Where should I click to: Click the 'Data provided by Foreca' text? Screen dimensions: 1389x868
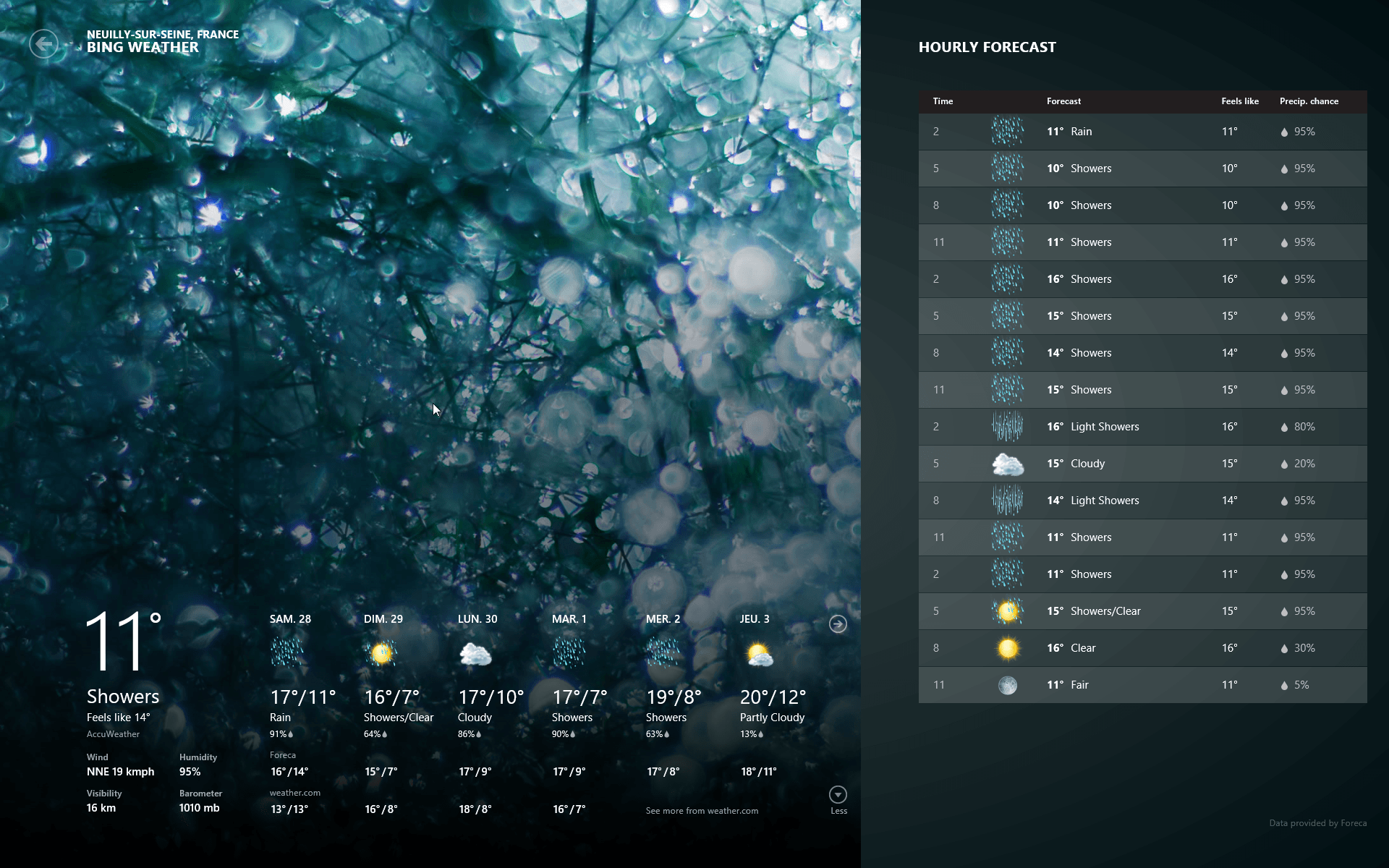point(1317,823)
